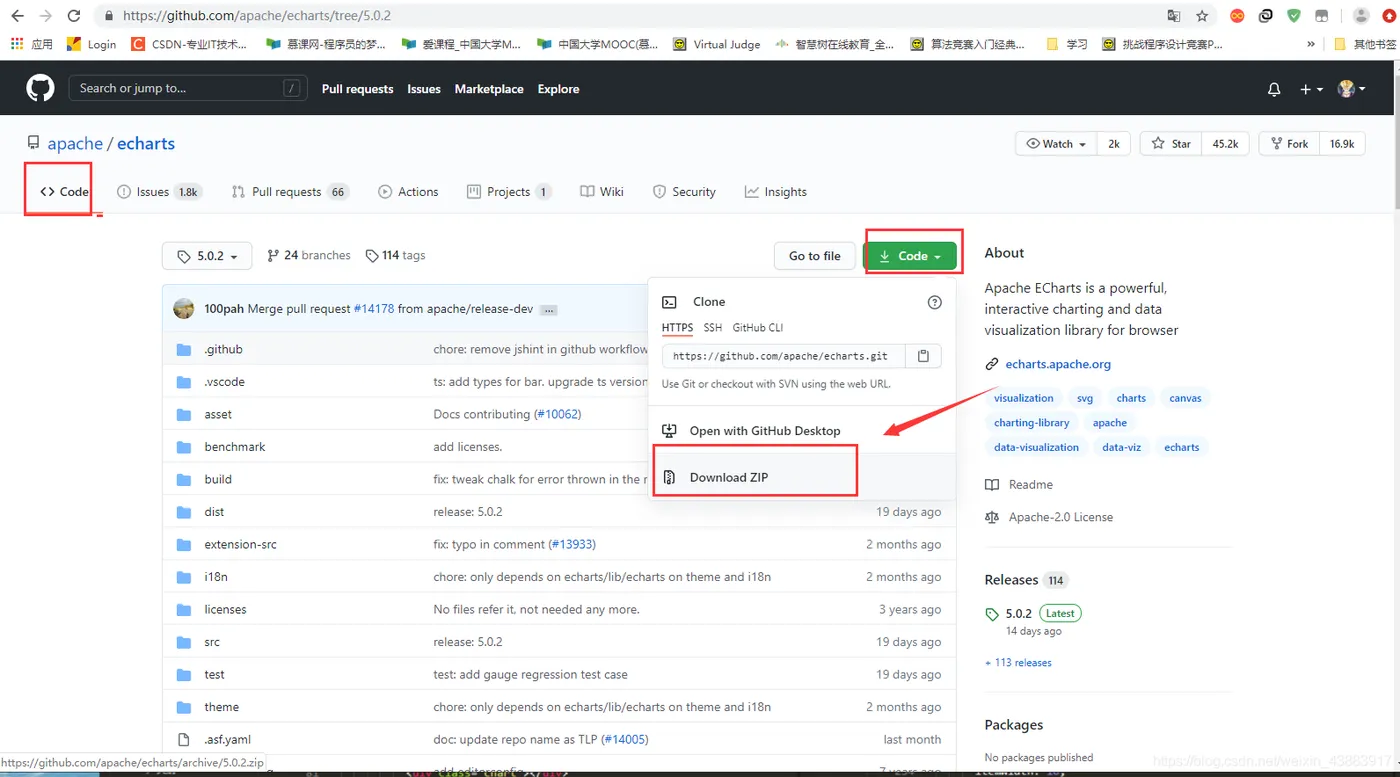This screenshot has height=777, width=1400.
Task: Reload the page
Action: (x=74, y=16)
